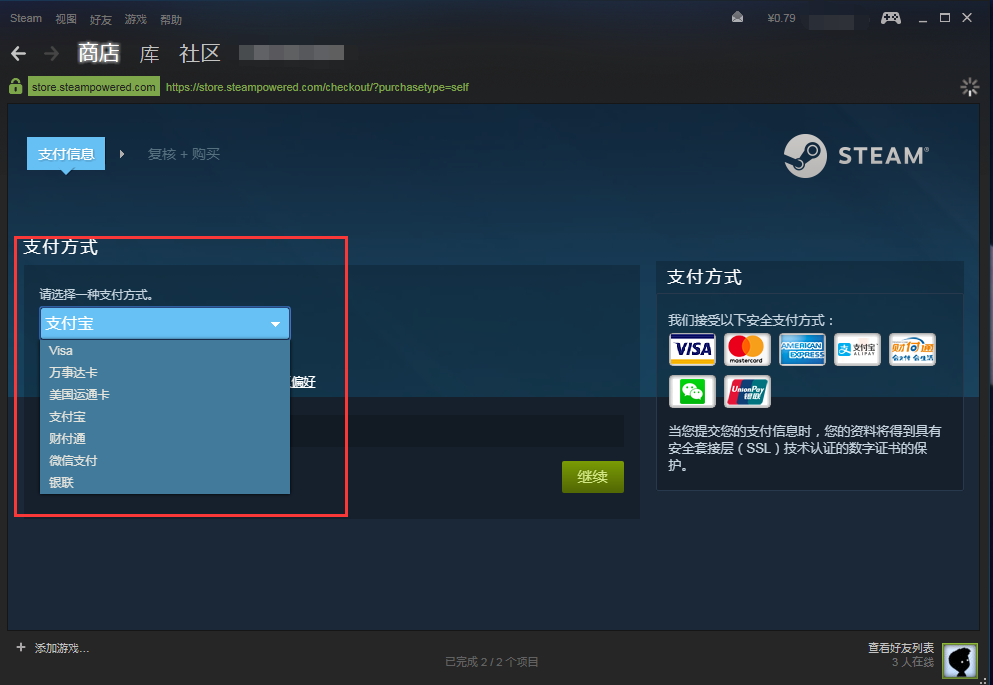The height and width of the screenshot is (685, 993).
Task: Open 查看好友列表 friends list
Action: click(x=901, y=648)
